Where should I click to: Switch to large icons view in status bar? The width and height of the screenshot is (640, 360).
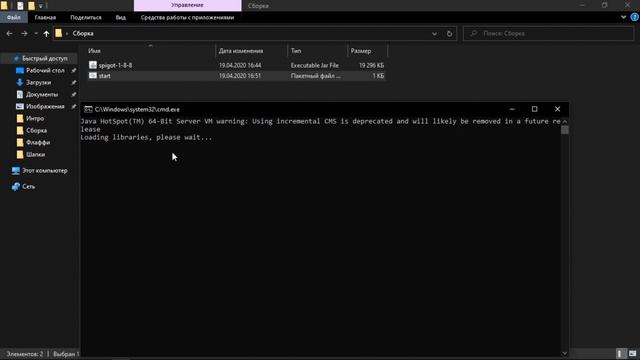(632, 353)
